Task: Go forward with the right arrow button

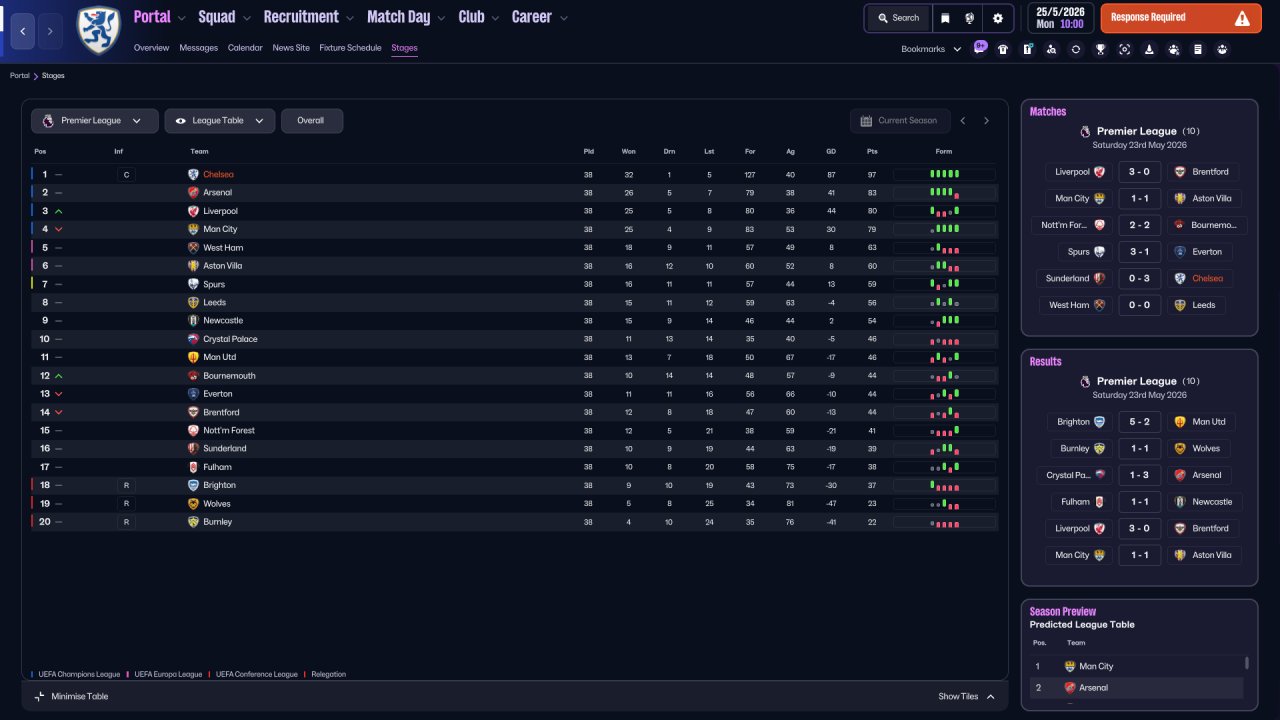Action: tap(50, 31)
